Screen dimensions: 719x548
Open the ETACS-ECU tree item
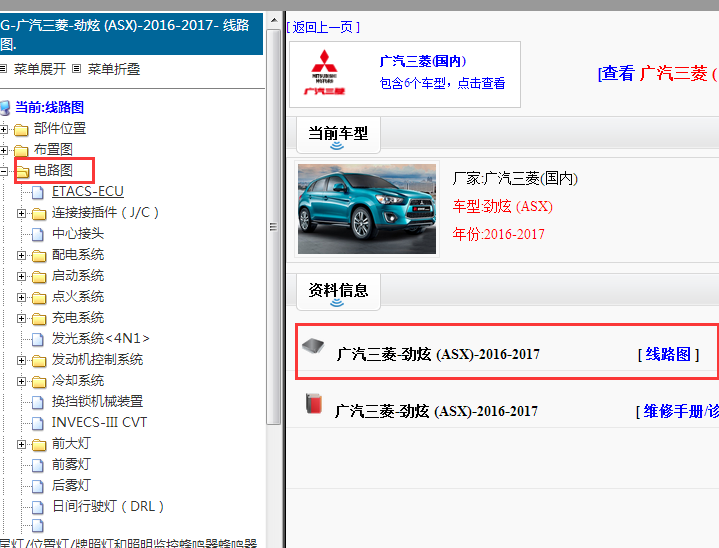coord(88,192)
